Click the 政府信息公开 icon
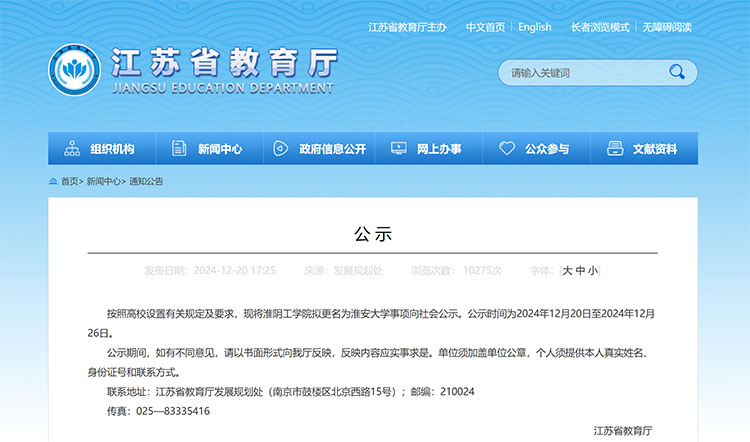 click(280, 149)
